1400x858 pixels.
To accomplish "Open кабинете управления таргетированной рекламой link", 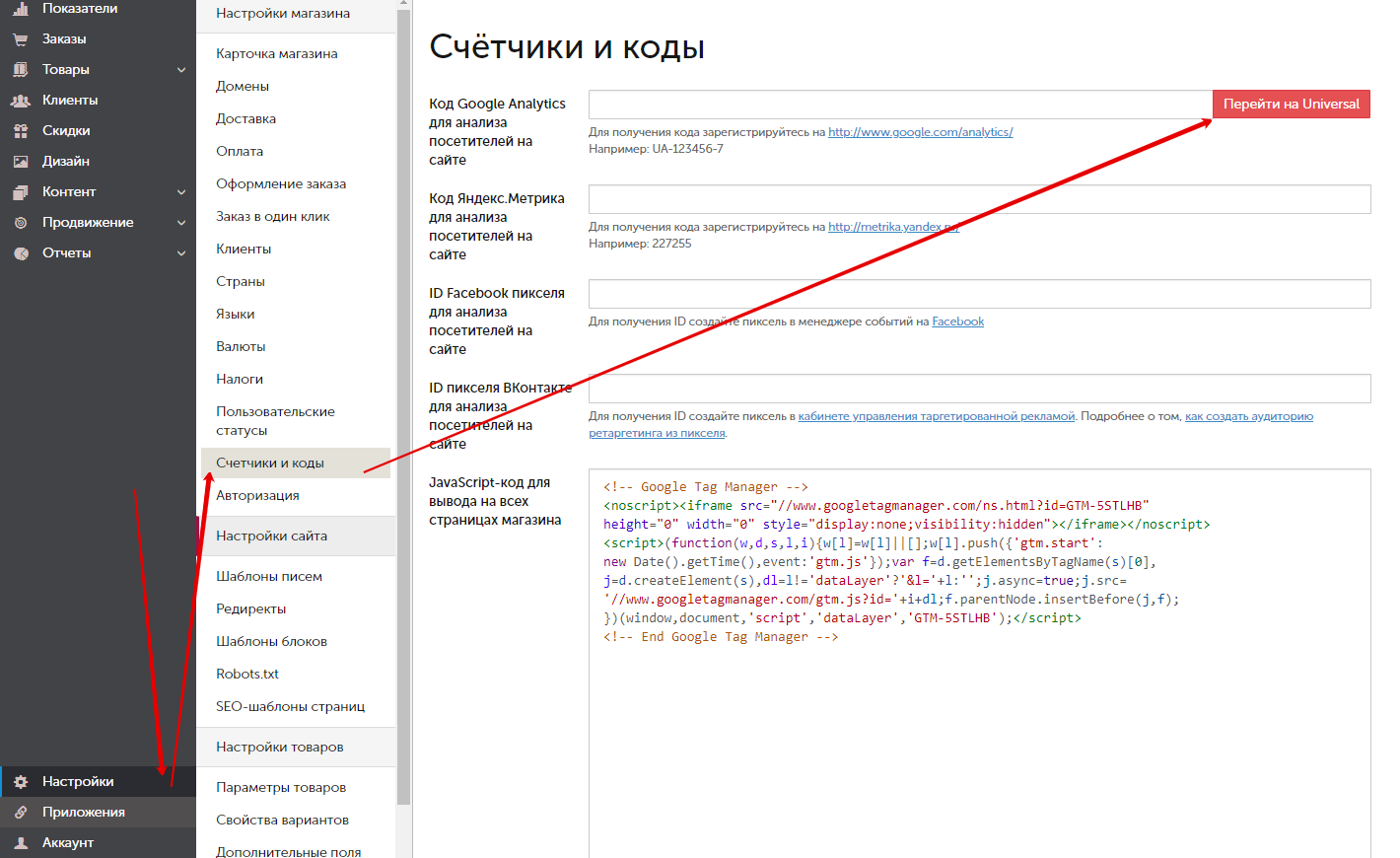I will tap(937, 416).
